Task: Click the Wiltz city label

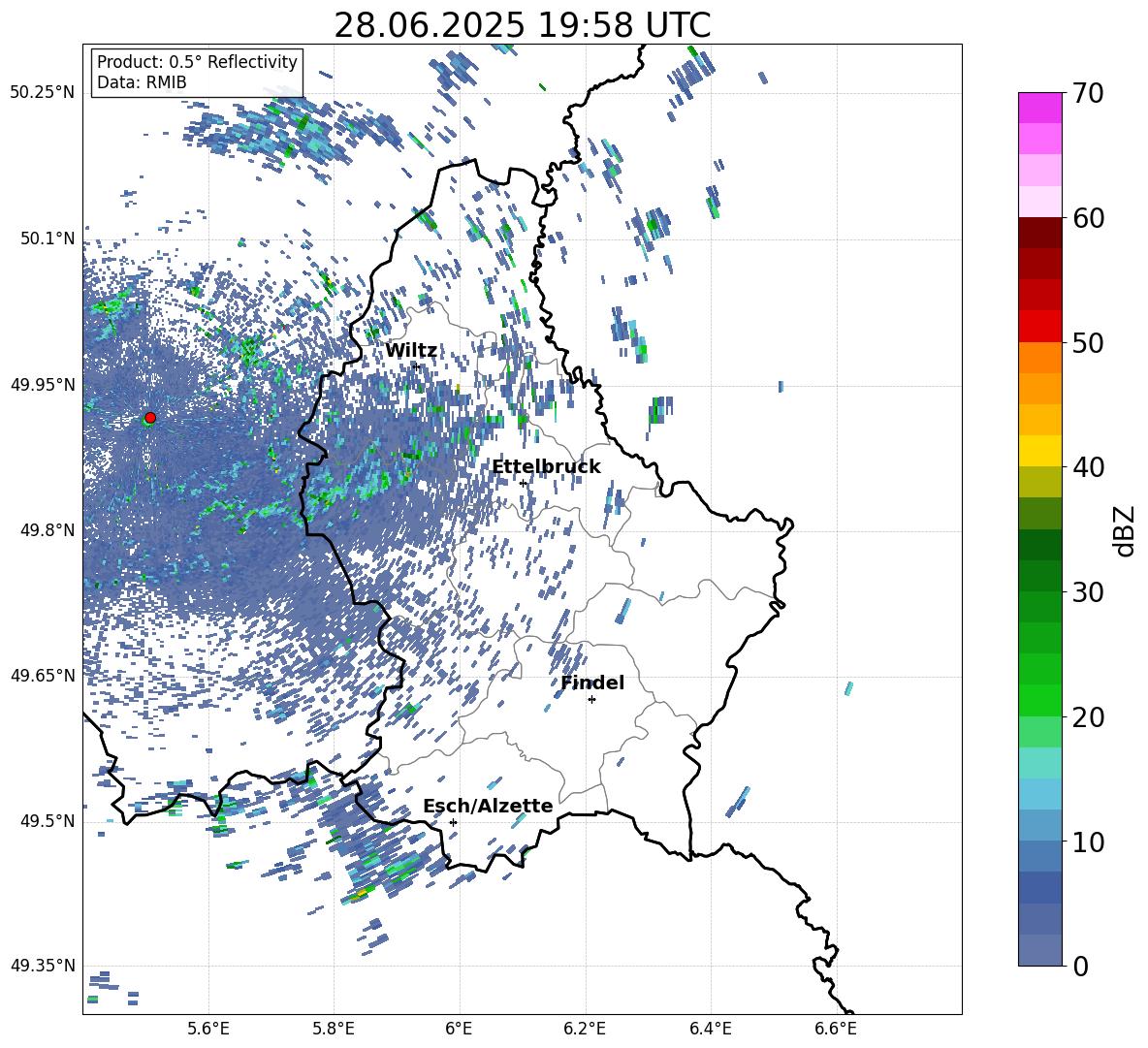Action: 411,351
